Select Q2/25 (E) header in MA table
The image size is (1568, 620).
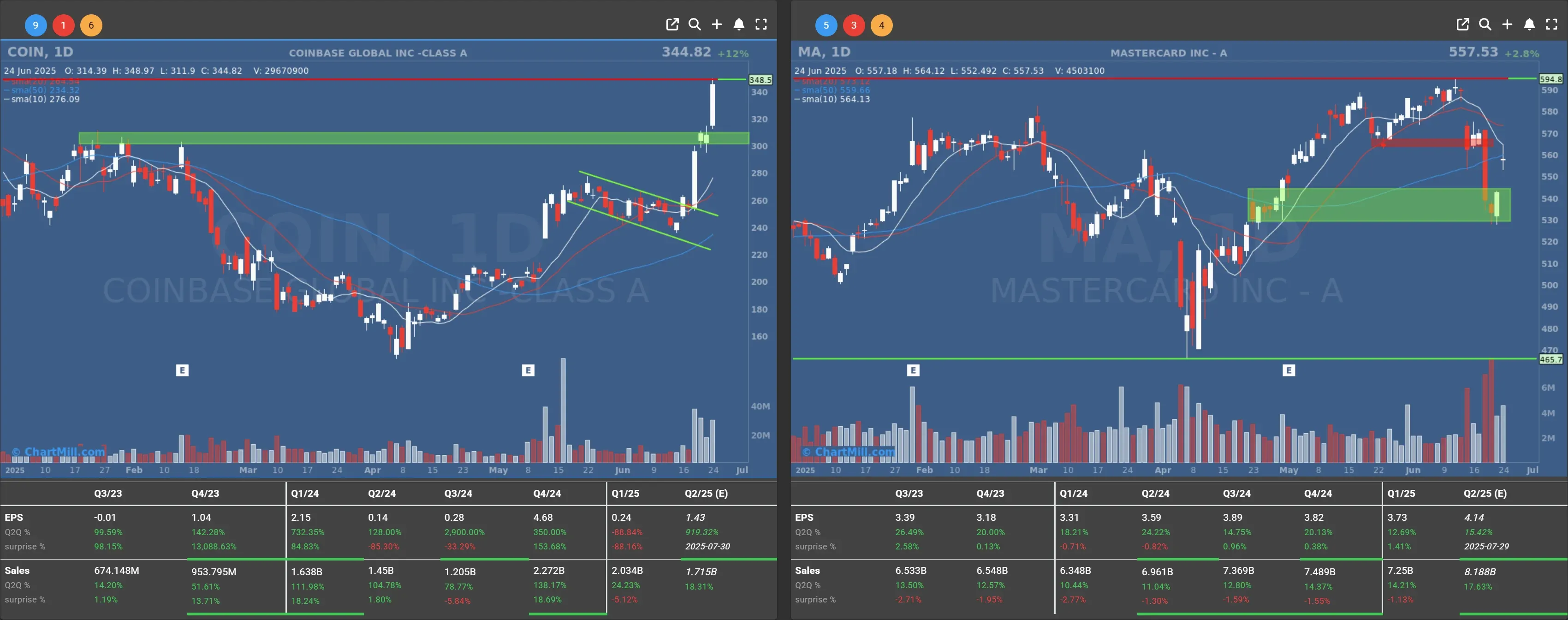1485,493
